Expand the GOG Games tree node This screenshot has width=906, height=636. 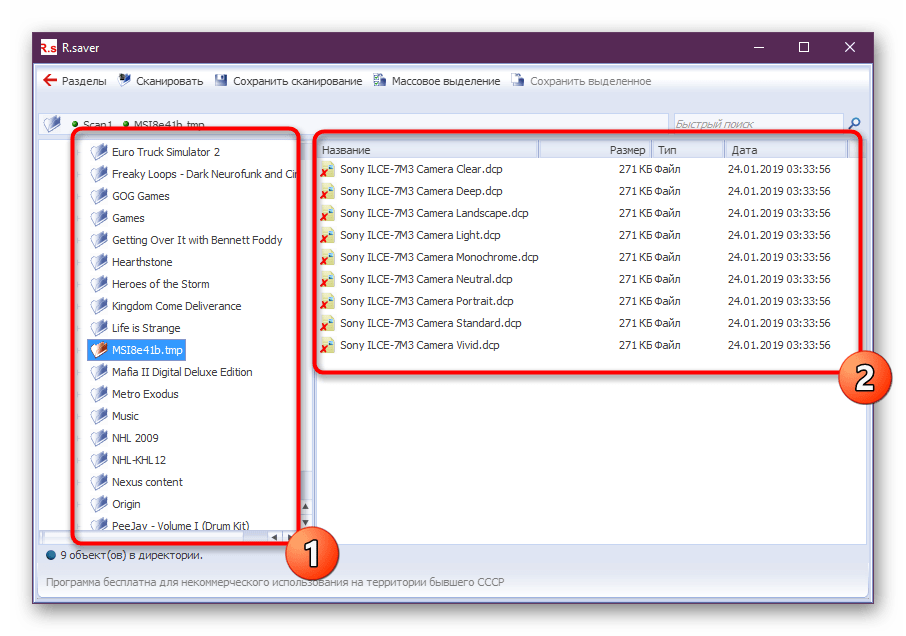pos(79,197)
